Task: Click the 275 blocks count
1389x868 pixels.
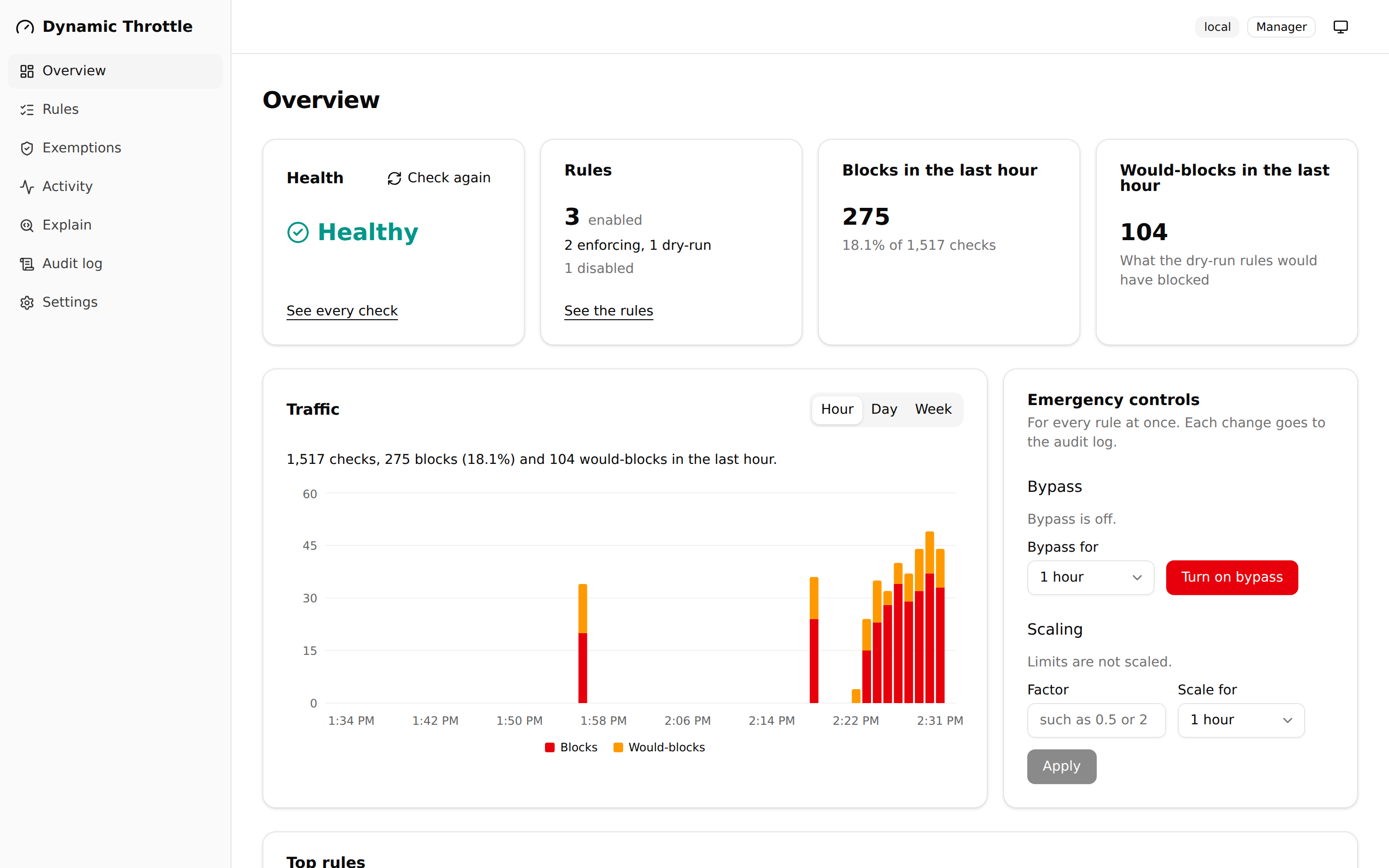Action: (866, 217)
